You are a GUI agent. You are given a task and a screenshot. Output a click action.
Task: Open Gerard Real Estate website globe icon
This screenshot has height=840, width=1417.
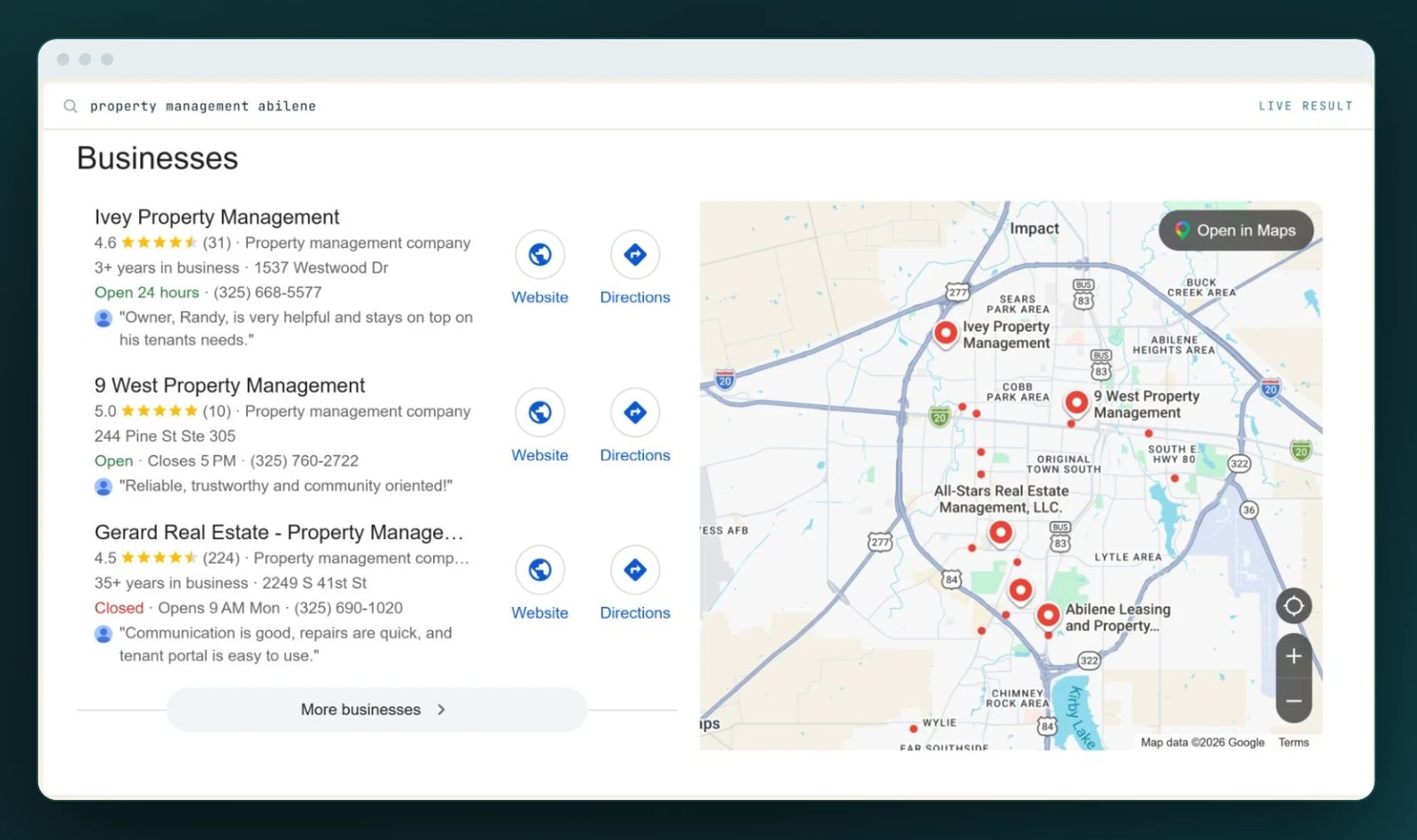pos(540,570)
